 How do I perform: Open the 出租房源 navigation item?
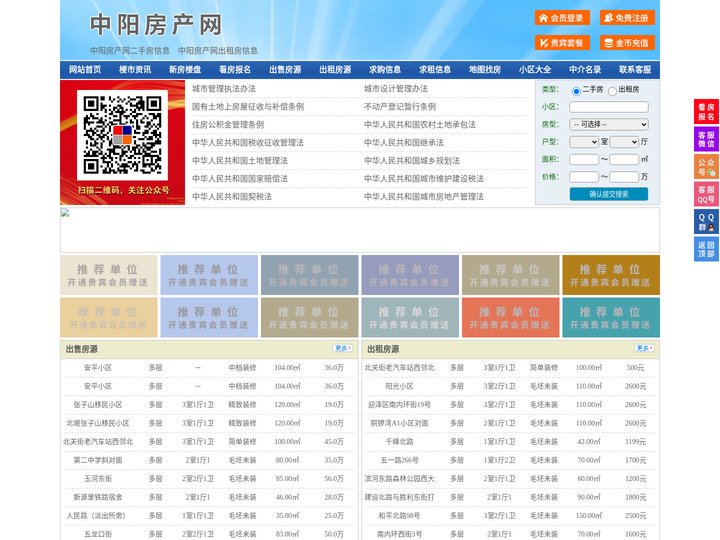[x=335, y=70]
